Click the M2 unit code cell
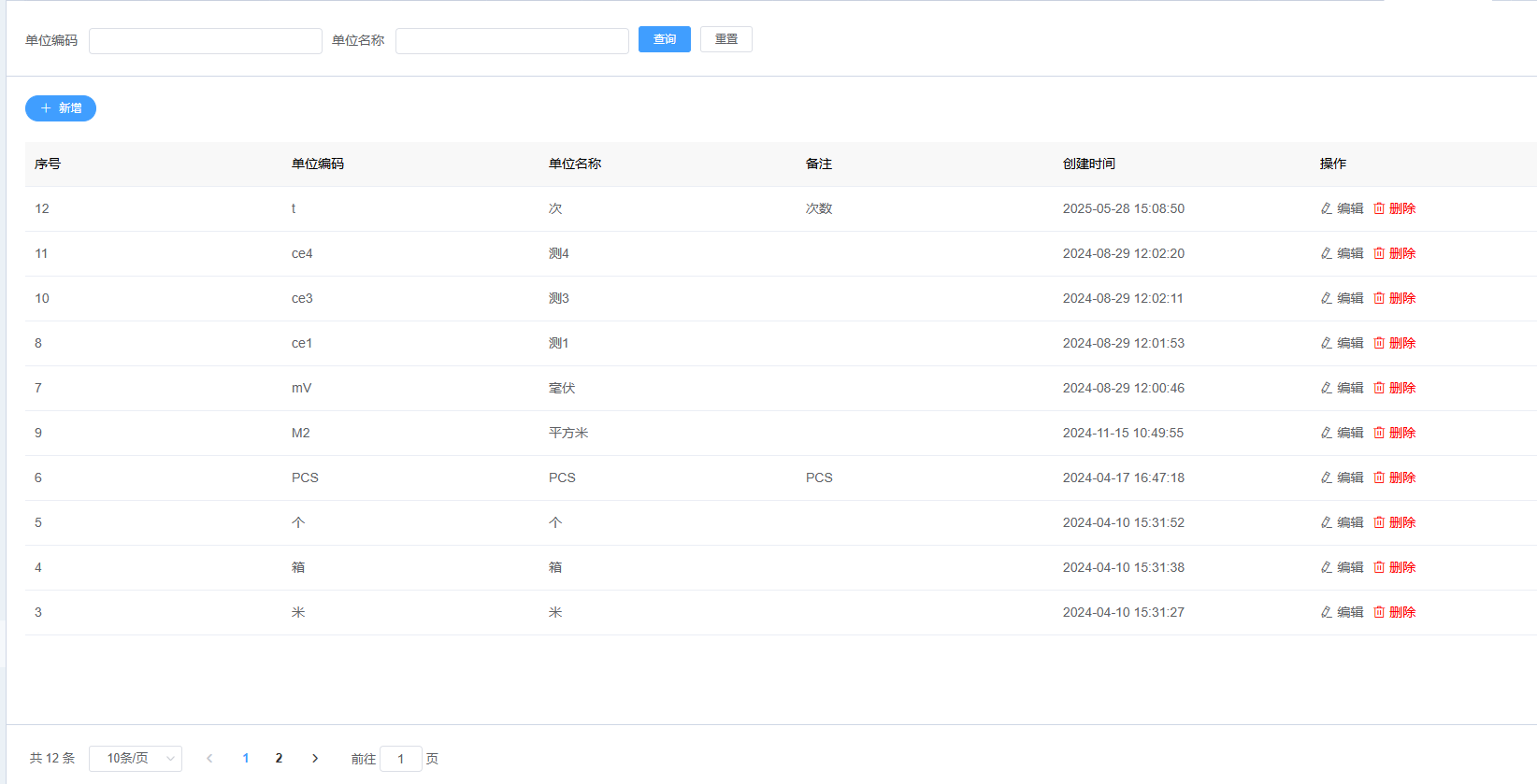 [x=301, y=433]
